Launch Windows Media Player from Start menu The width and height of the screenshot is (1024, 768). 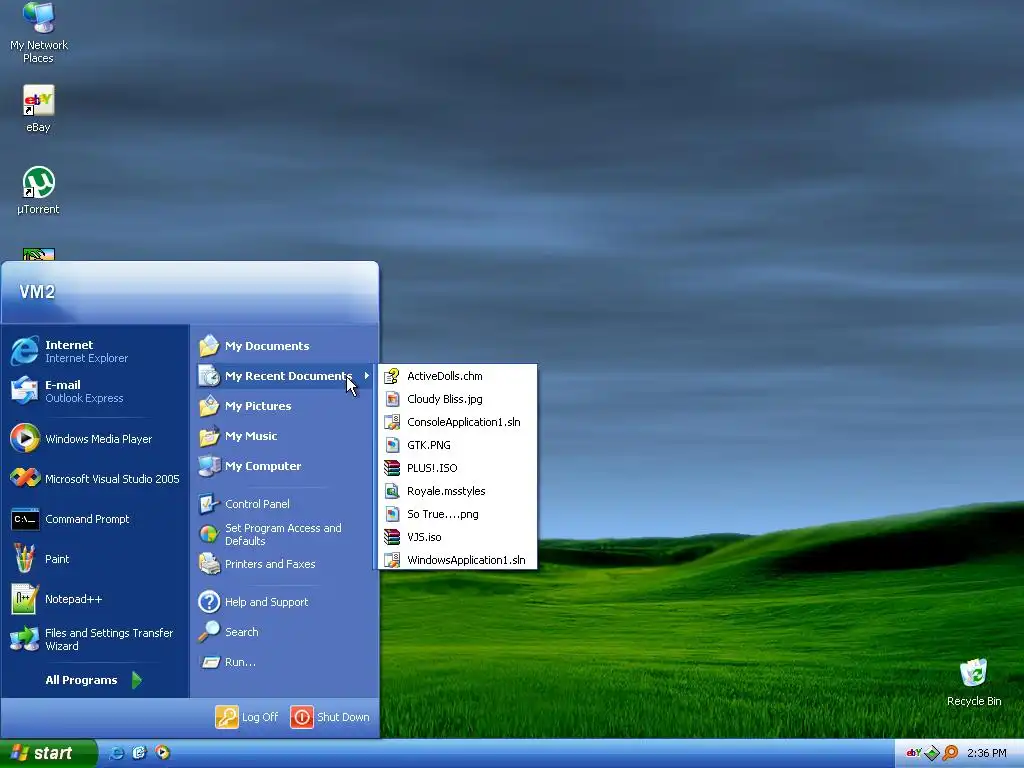[x=95, y=439]
